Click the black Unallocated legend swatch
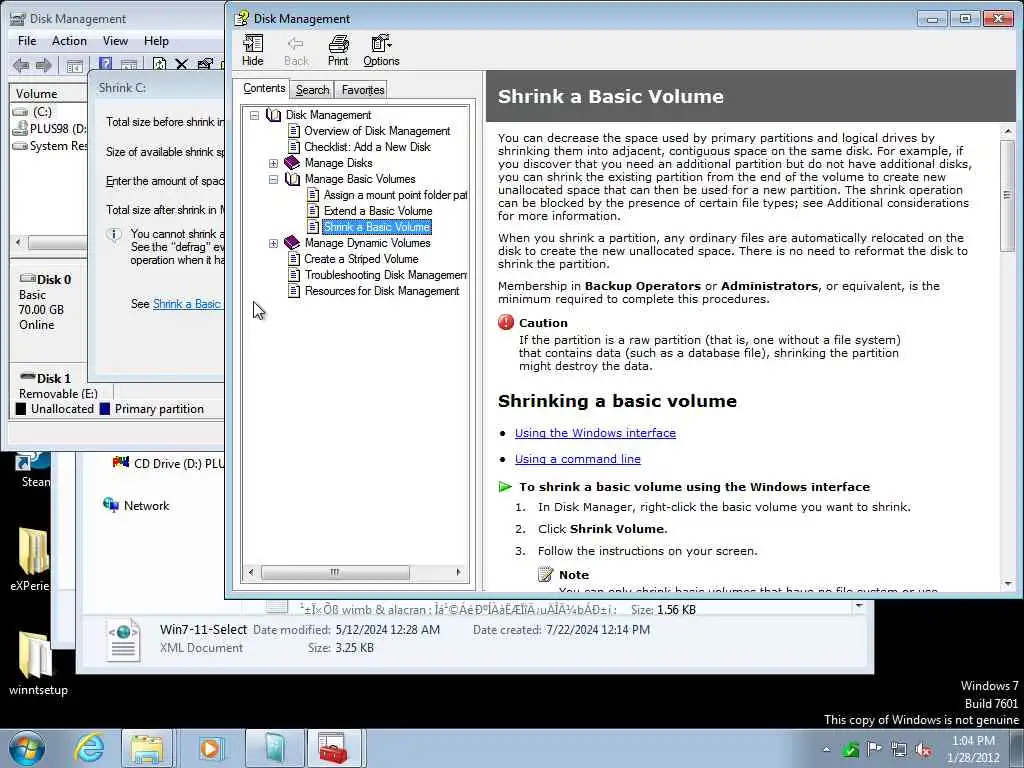The height and width of the screenshot is (768, 1024). [x=21, y=409]
